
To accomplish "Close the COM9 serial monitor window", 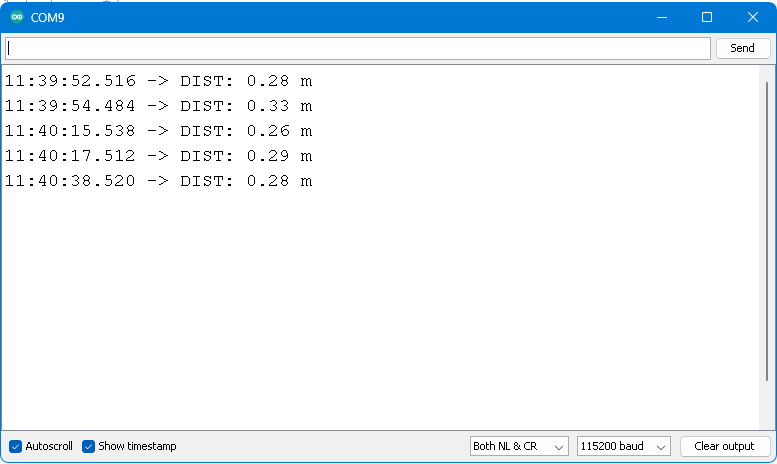I will (752, 17).
